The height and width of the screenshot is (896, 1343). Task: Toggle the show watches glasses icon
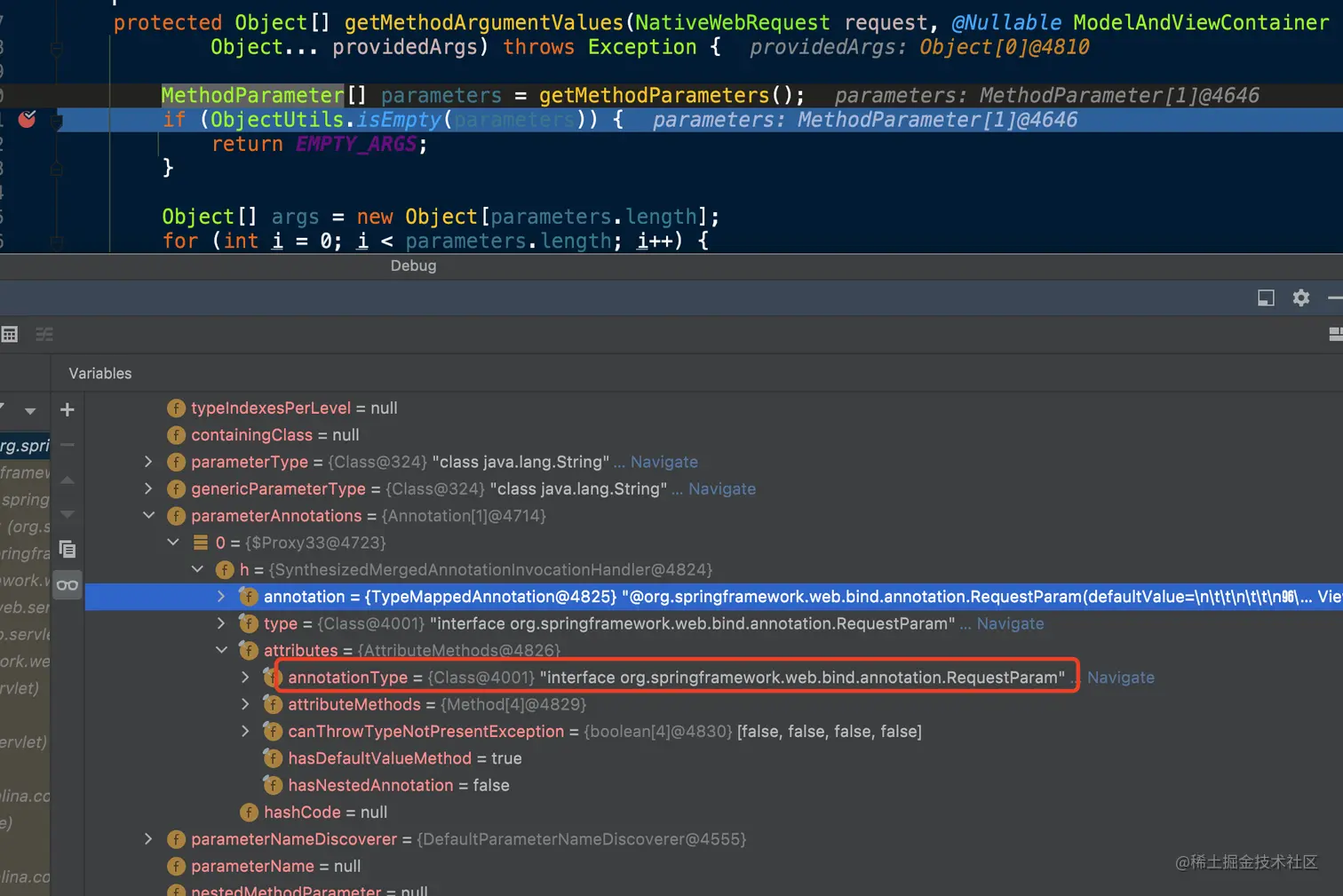(68, 584)
